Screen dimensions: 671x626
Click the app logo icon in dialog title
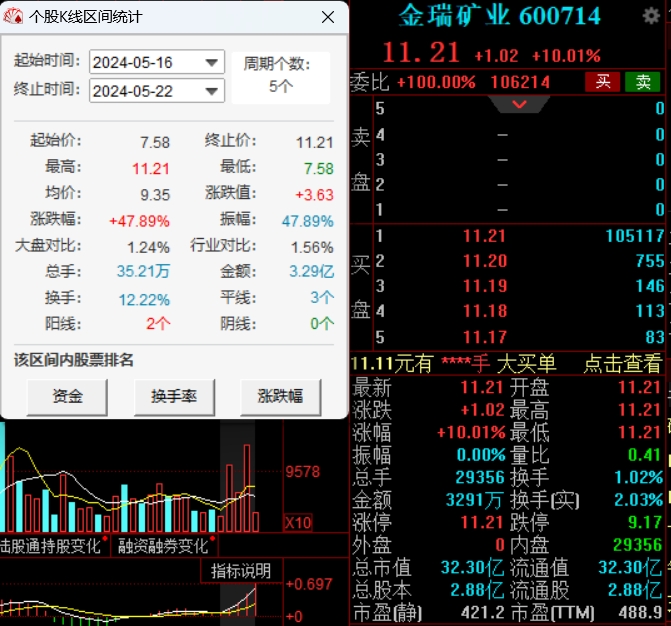tap(13, 17)
